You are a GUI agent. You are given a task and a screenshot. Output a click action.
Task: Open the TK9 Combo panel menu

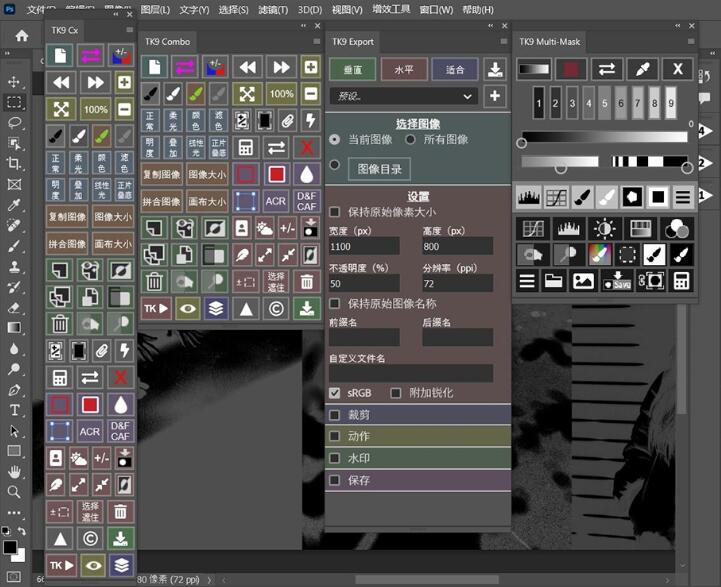click(316, 41)
